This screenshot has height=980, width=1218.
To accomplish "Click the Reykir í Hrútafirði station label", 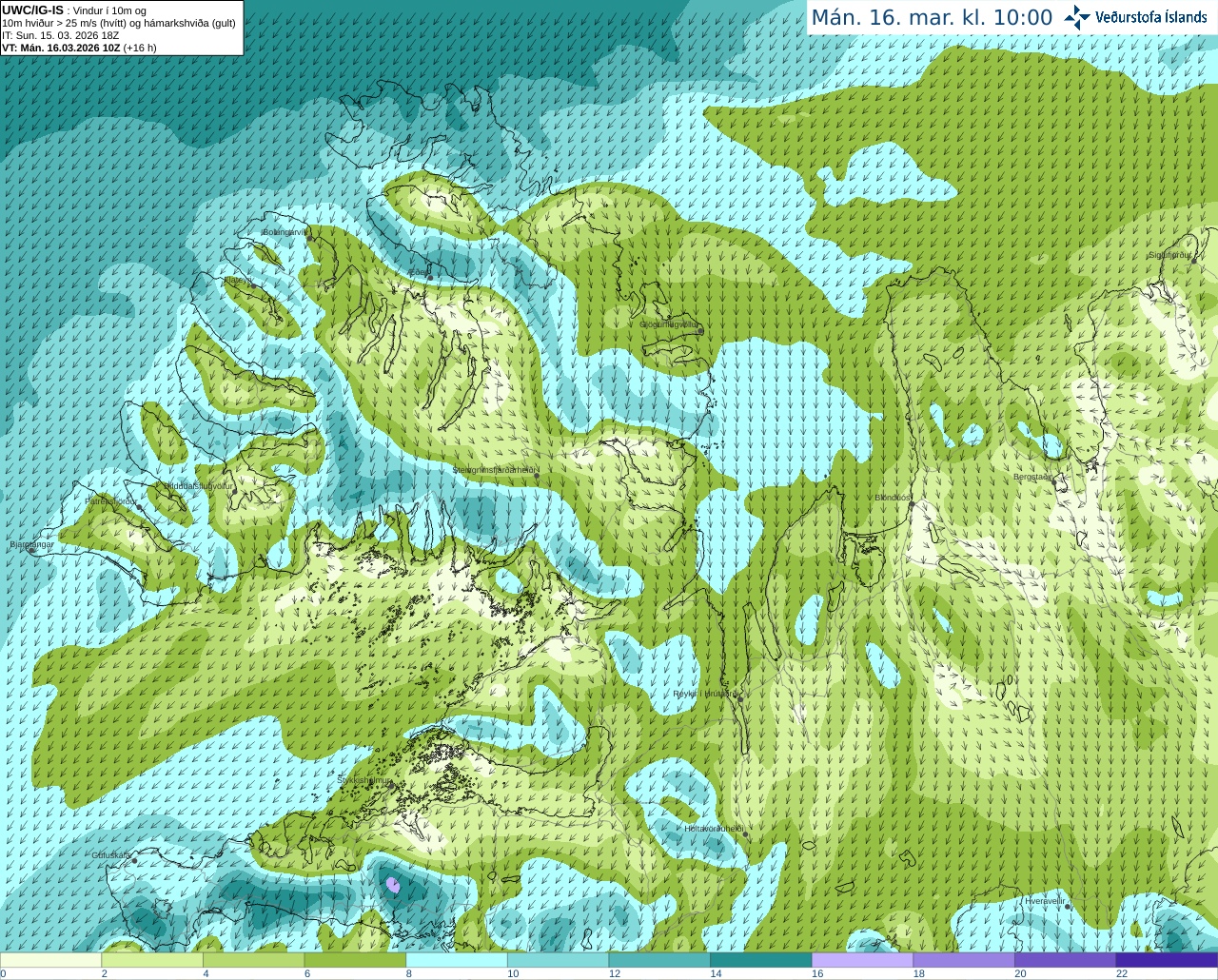I will [x=704, y=694].
